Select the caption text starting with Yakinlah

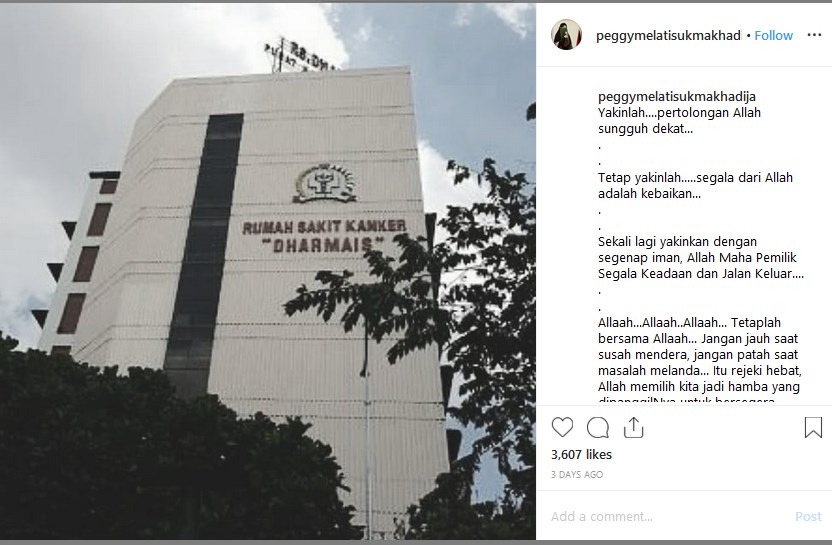(679, 120)
